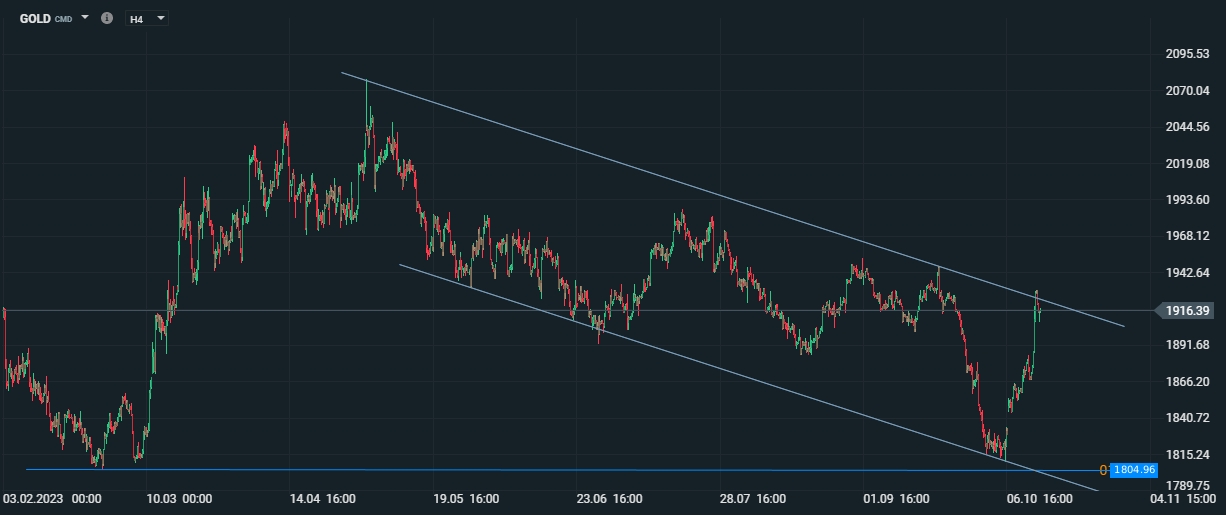Click the 04.11 15:00 time label
Image resolution: width=1226 pixels, height=515 pixels.
1184,498
